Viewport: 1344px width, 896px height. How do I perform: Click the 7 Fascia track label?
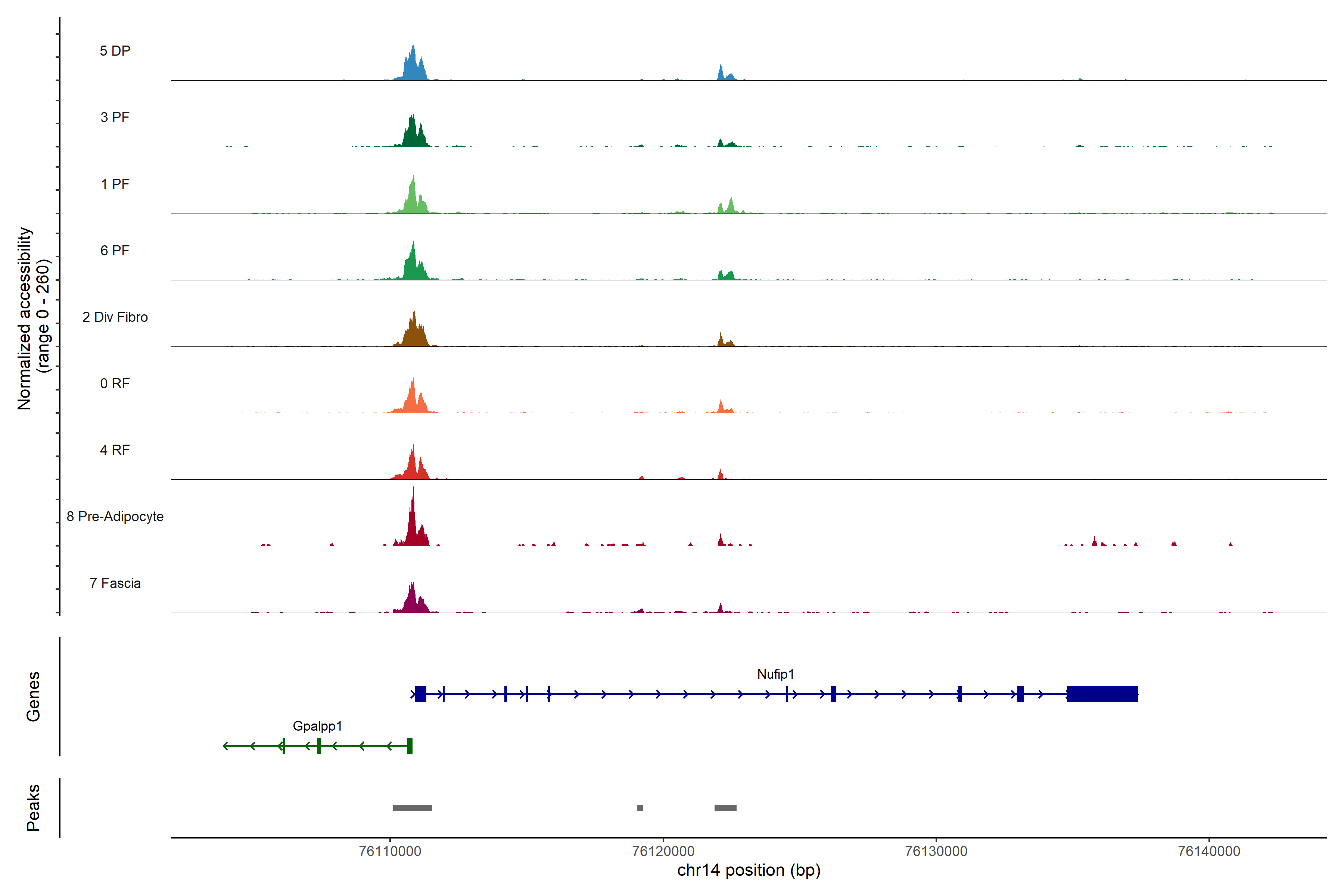click(115, 584)
